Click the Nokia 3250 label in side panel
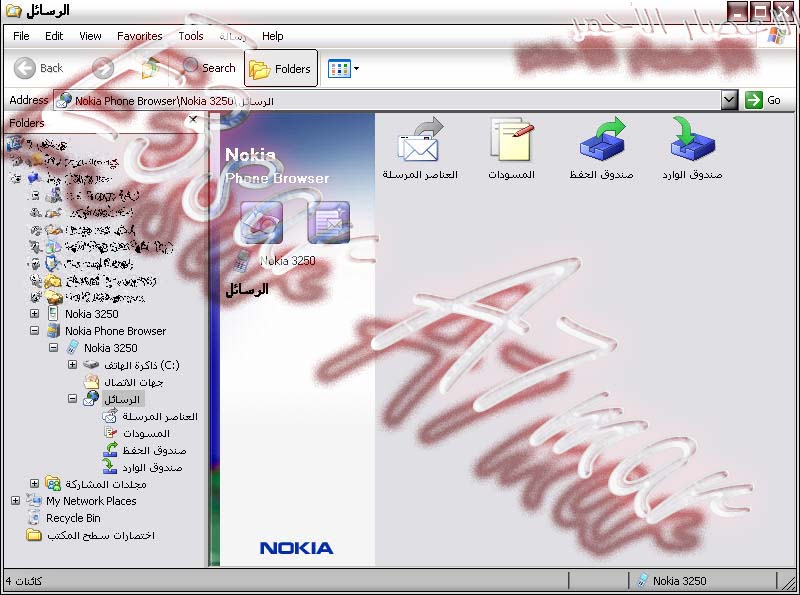This screenshot has width=800, height=595. pos(287,261)
